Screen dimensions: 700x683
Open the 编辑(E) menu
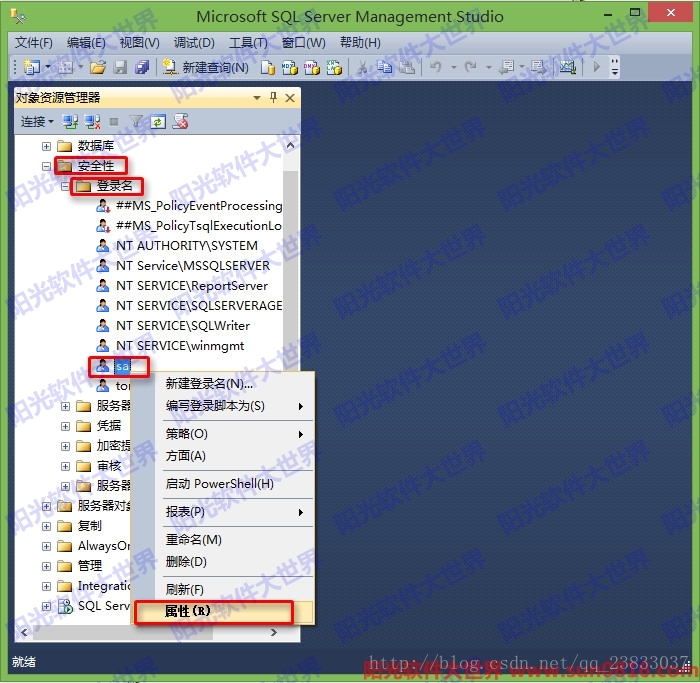86,43
